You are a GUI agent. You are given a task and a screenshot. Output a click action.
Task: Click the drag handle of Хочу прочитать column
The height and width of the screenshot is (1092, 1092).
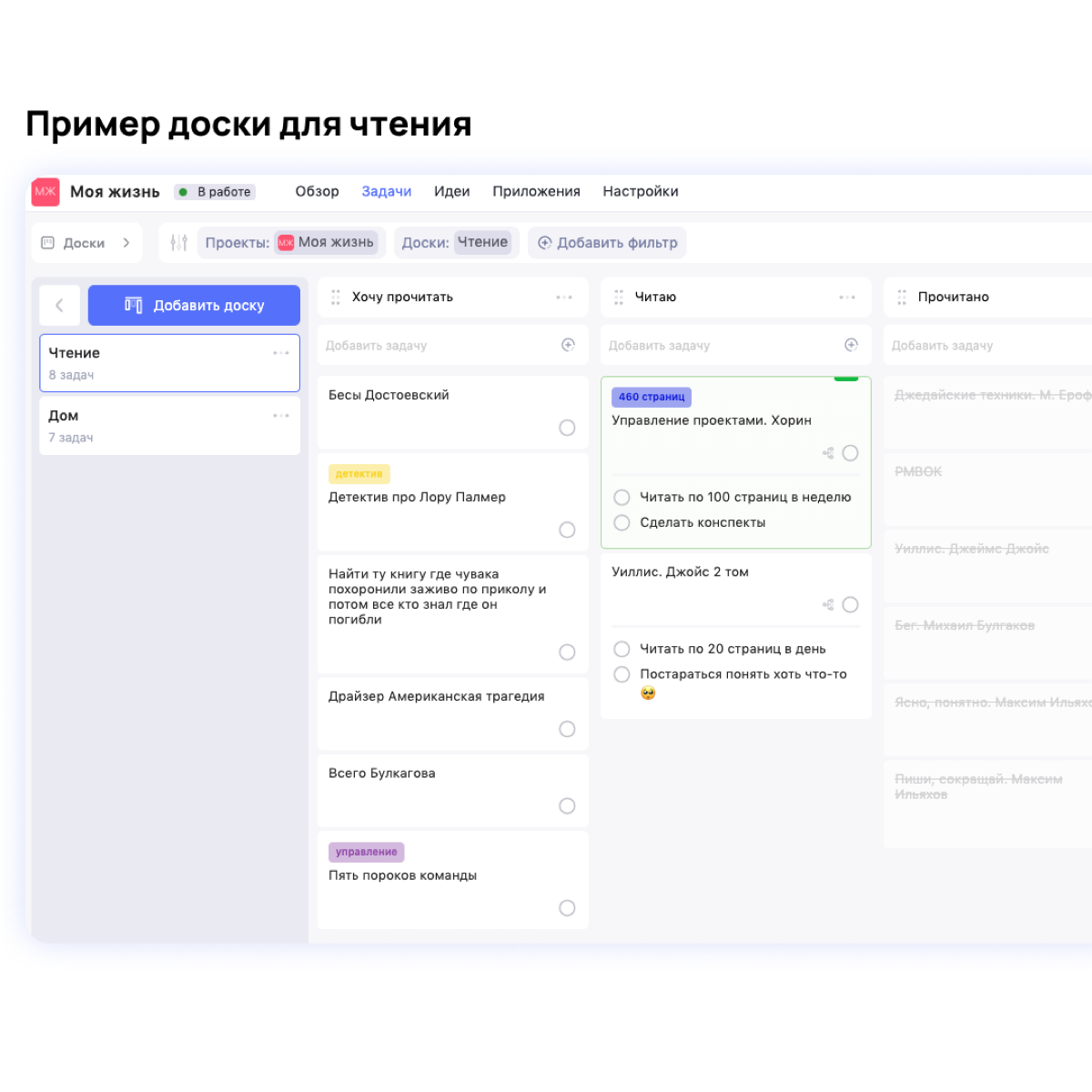[336, 298]
